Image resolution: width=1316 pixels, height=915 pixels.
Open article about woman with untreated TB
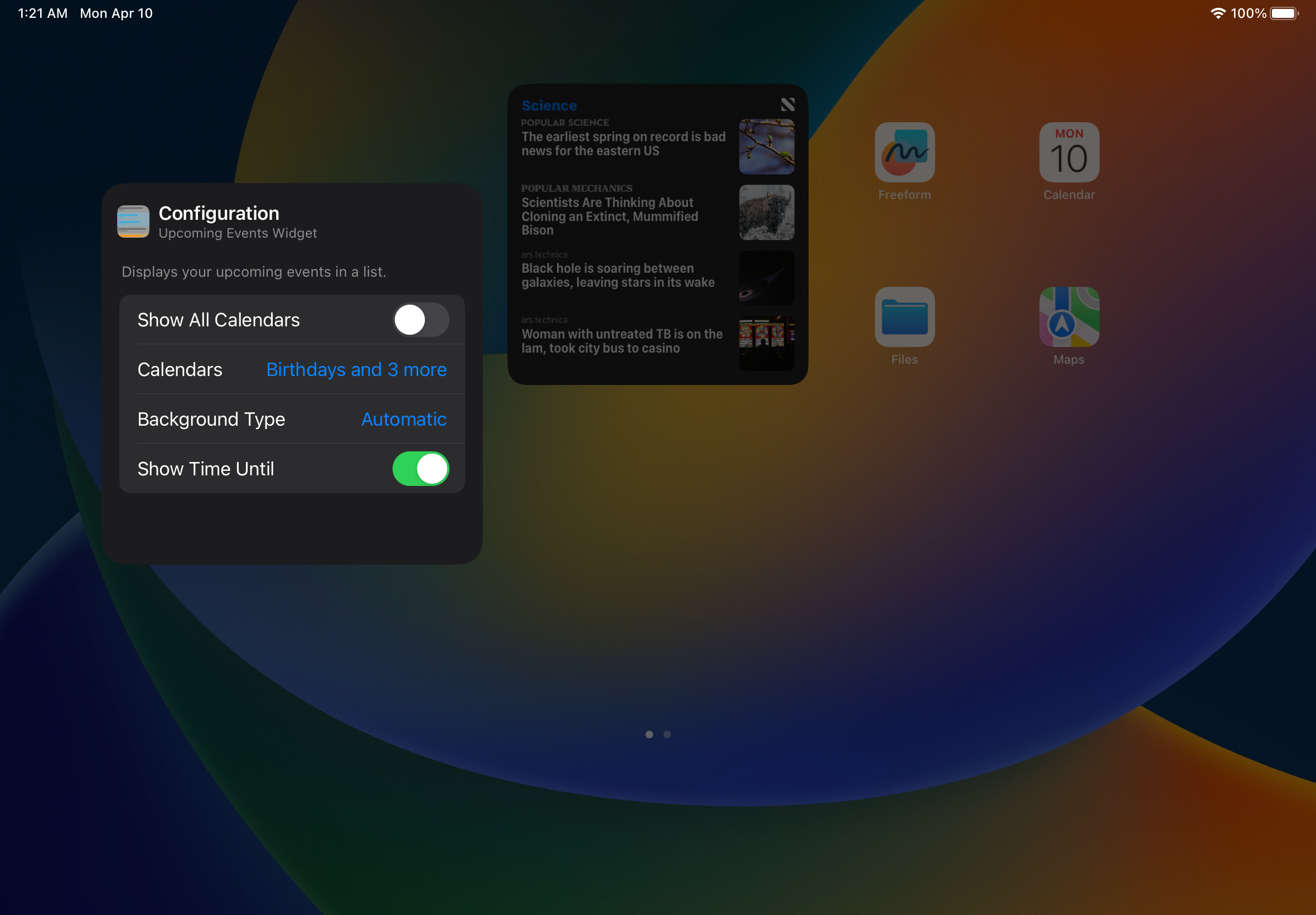622,340
